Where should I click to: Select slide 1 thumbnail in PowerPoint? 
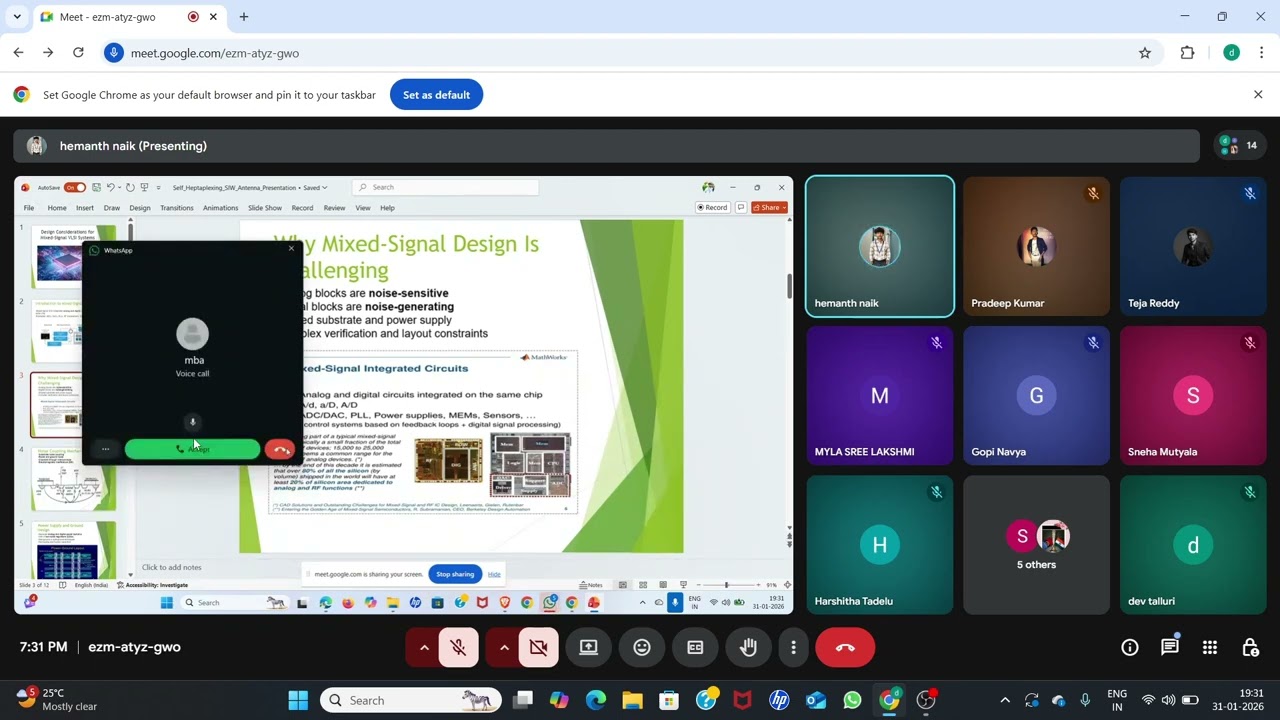click(75, 257)
